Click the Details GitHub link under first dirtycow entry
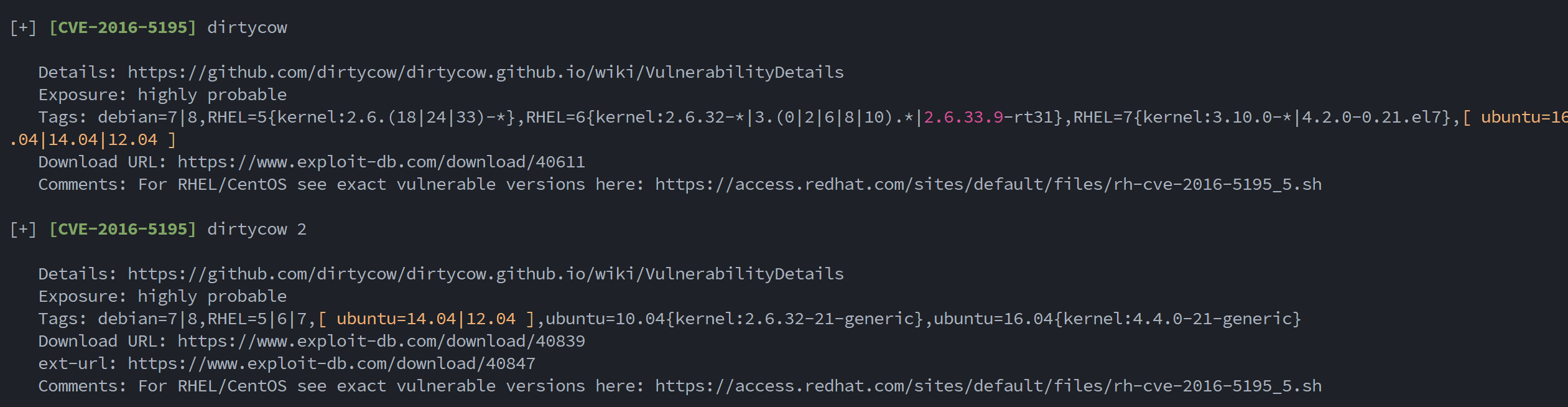1568x407 pixels. [485, 72]
